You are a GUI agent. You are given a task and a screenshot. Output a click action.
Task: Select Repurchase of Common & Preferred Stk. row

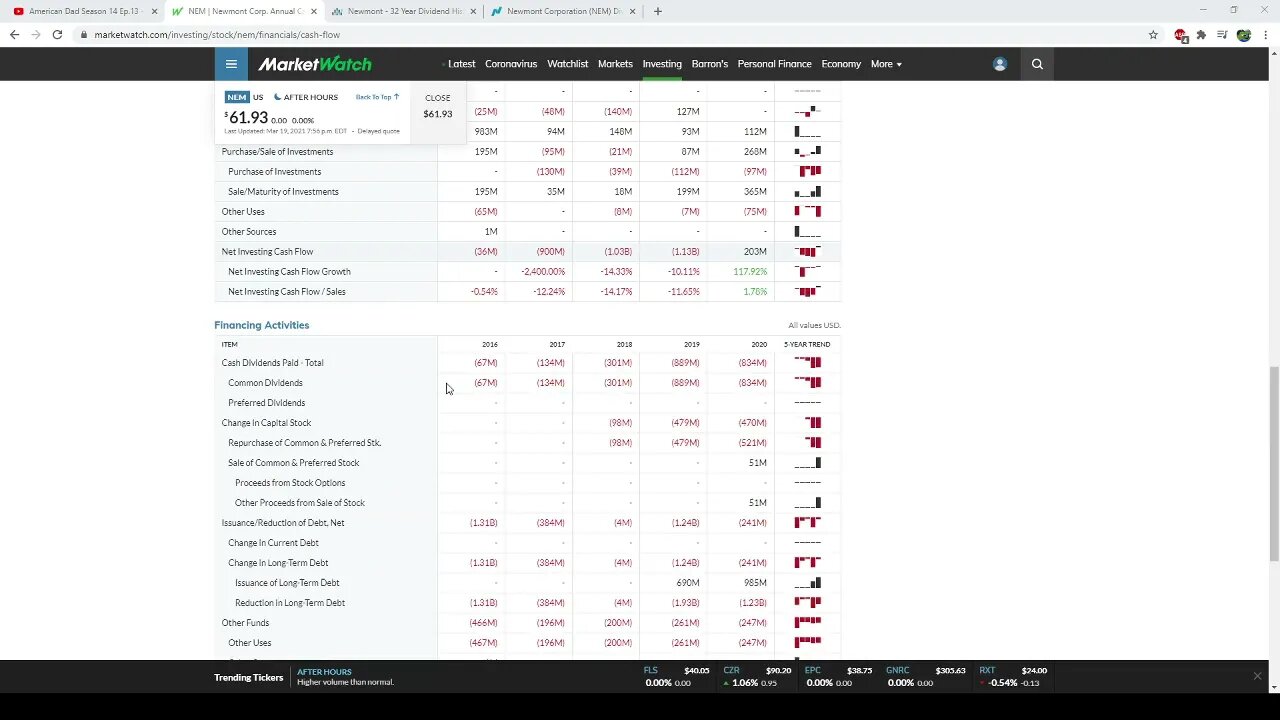click(x=304, y=443)
